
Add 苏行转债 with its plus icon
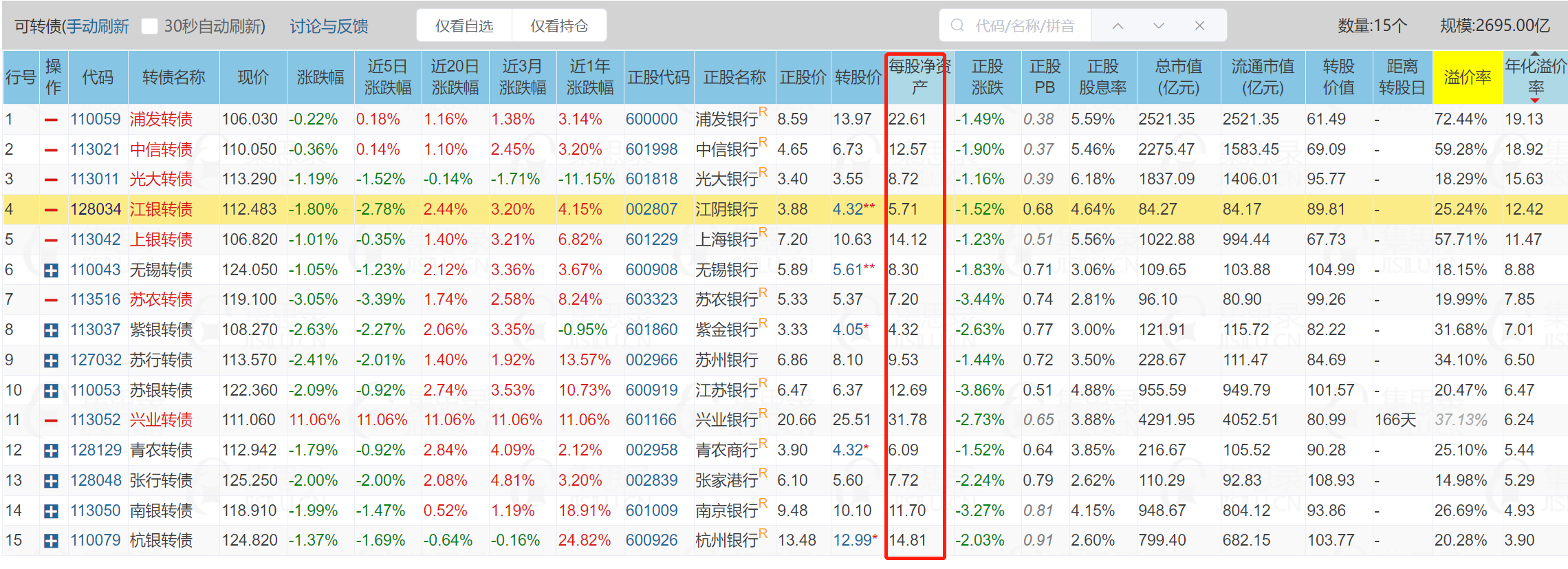(x=51, y=361)
